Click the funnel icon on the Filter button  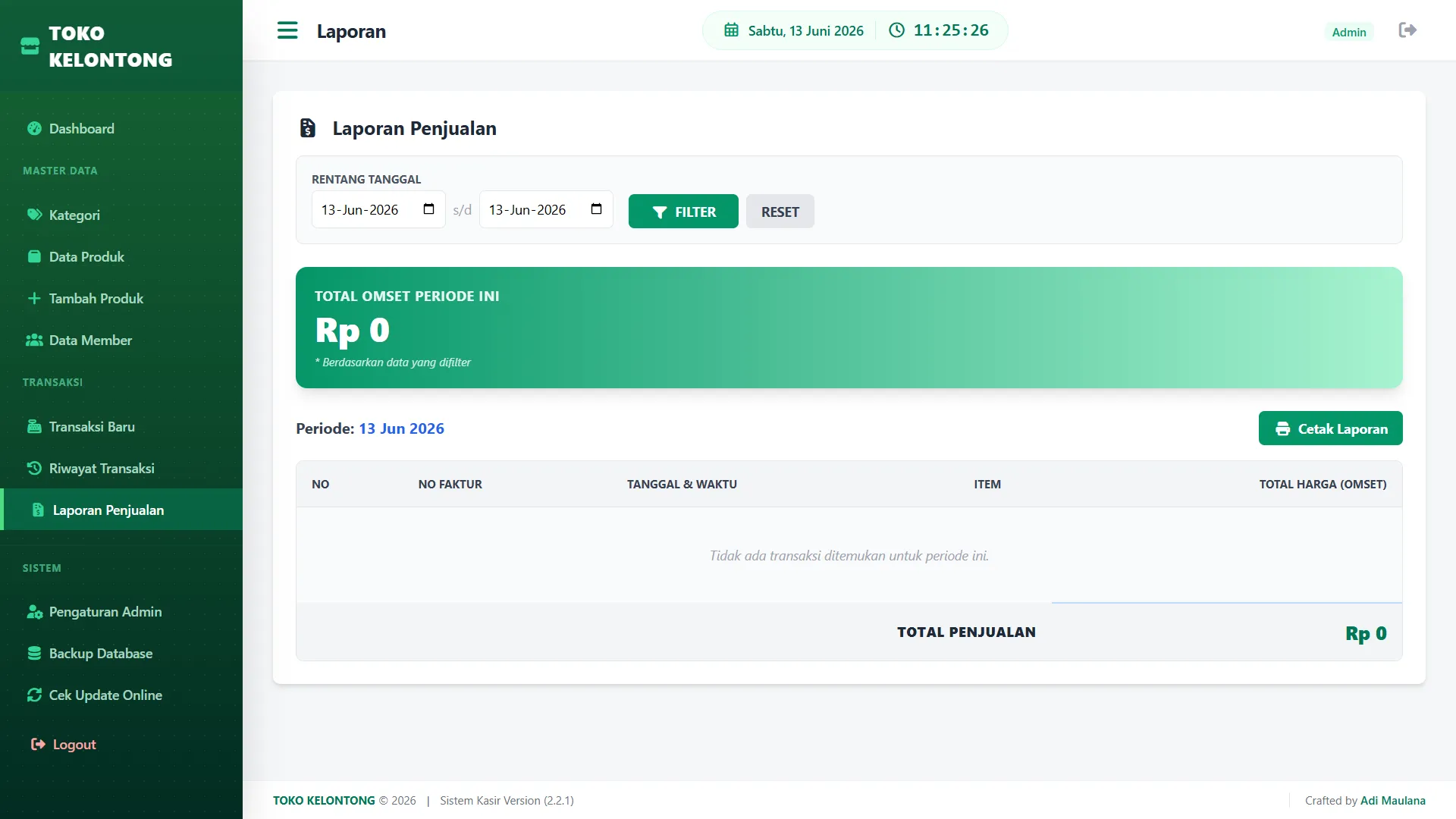pos(660,212)
